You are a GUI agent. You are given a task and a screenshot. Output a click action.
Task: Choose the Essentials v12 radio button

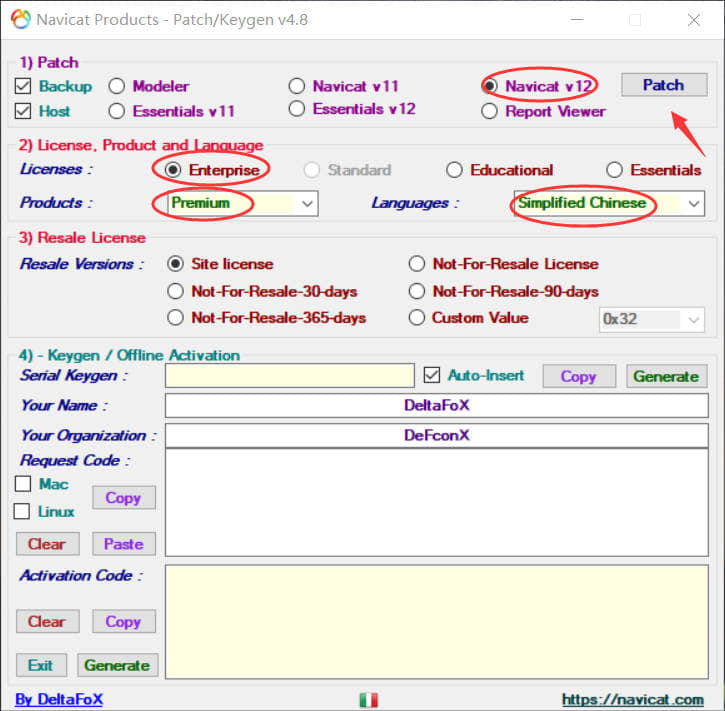296,109
